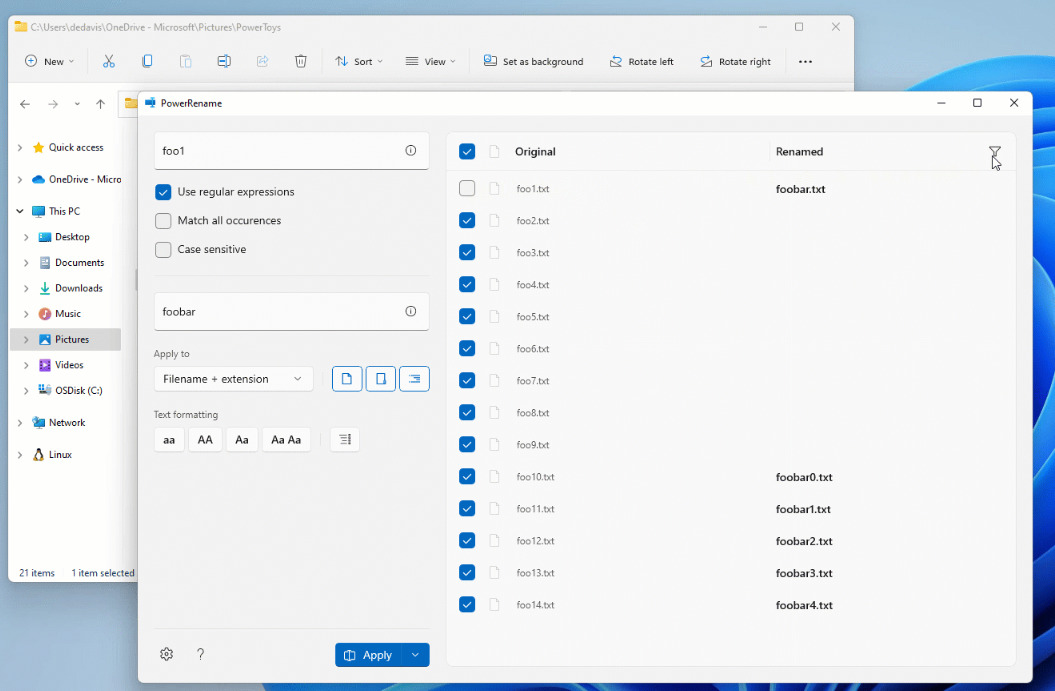
Task: Go forward with File Explorer forward arrow
Action: click(x=53, y=104)
